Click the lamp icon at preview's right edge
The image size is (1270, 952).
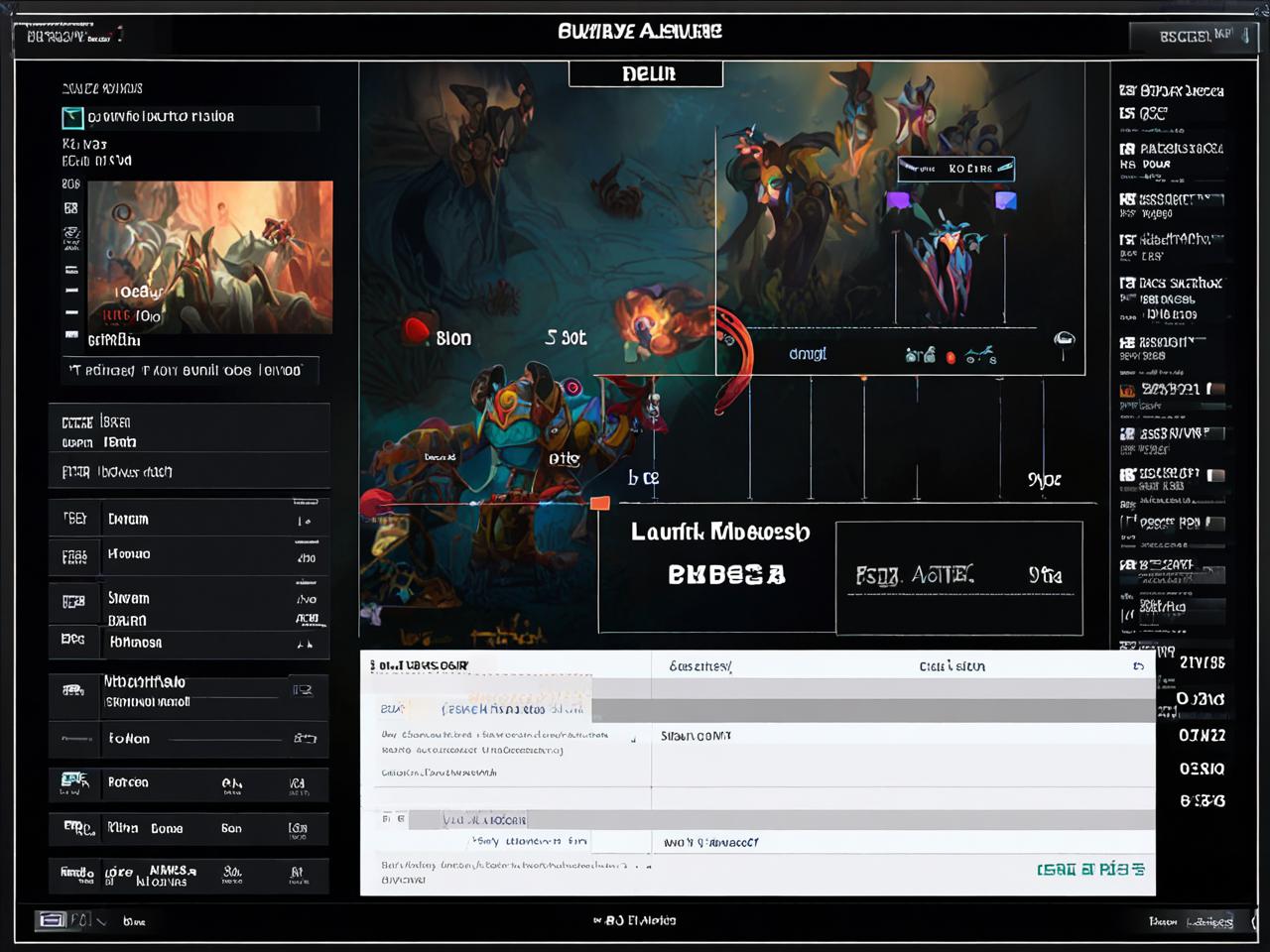(x=1064, y=342)
